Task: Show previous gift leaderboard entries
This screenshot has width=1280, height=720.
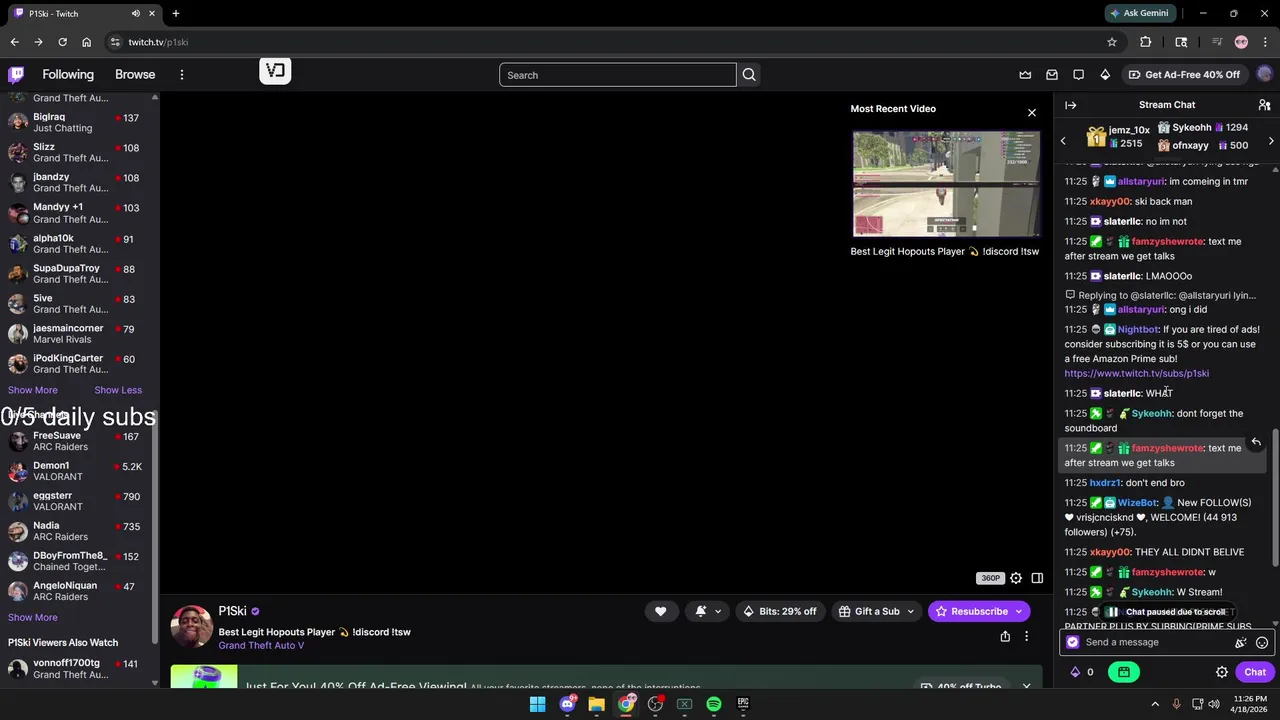Action: point(1063,141)
